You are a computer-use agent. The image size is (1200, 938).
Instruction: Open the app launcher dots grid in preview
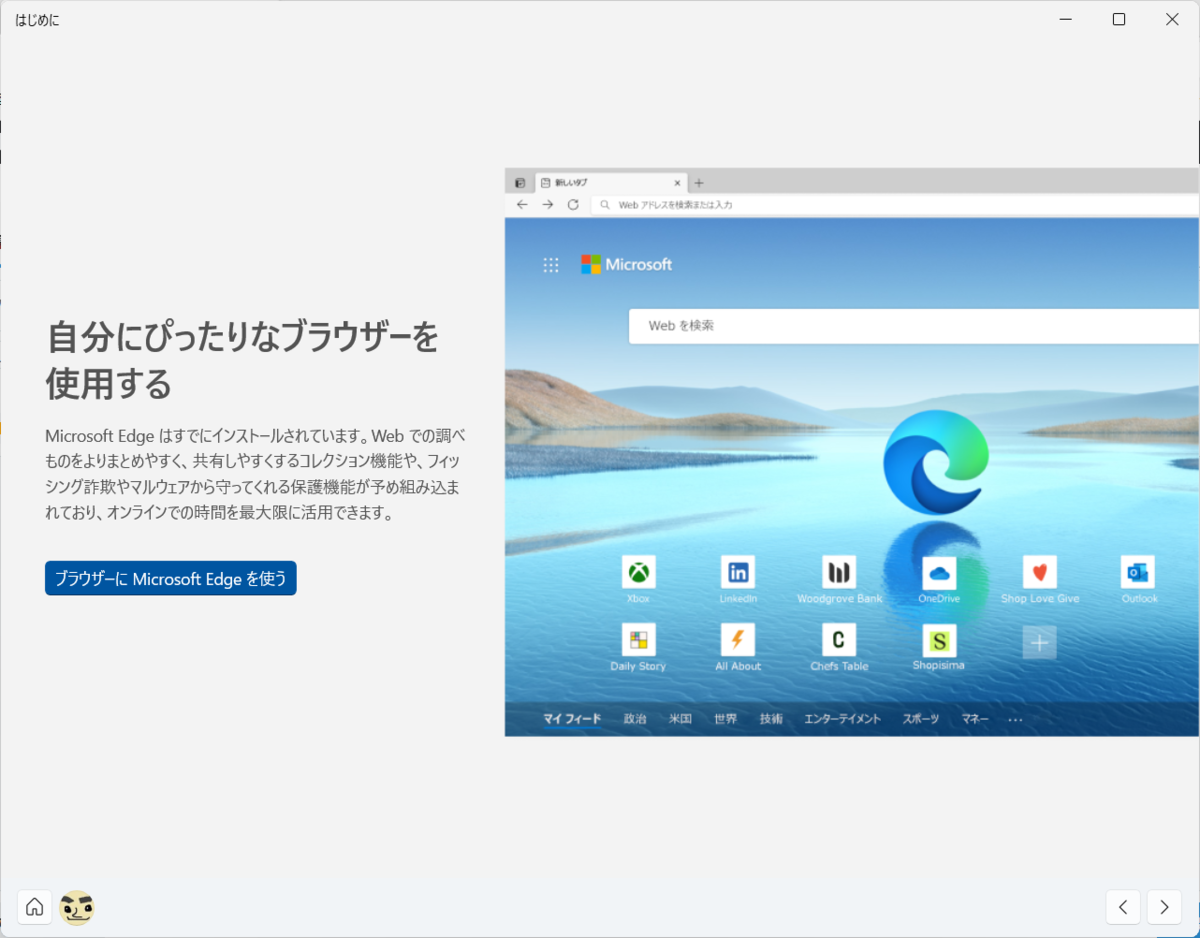coord(551,265)
